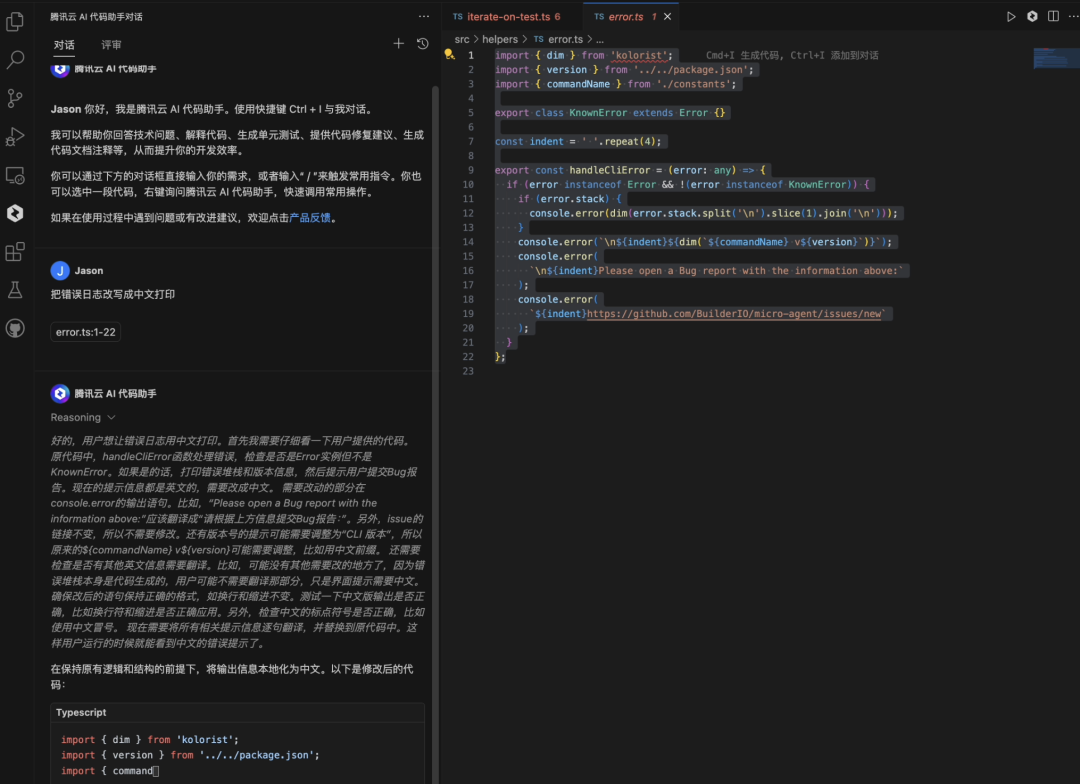This screenshot has width=1080, height=784.
Task: Click the Tencent AI icon in editor toolbar
Action: 1032,17
